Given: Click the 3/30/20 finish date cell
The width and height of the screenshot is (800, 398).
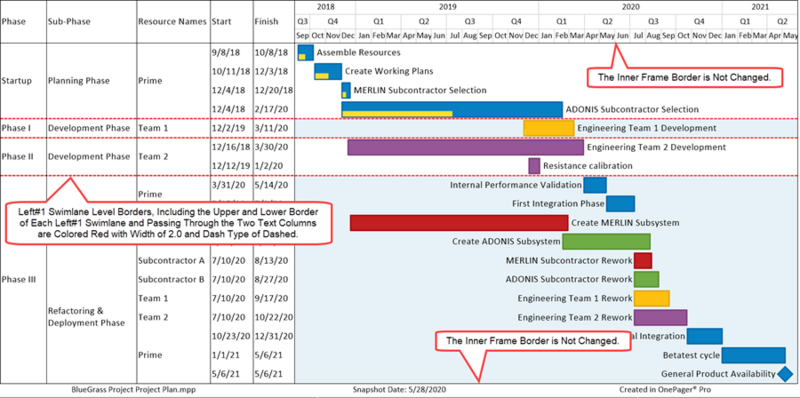Looking at the screenshot, I should click(x=271, y=147).
